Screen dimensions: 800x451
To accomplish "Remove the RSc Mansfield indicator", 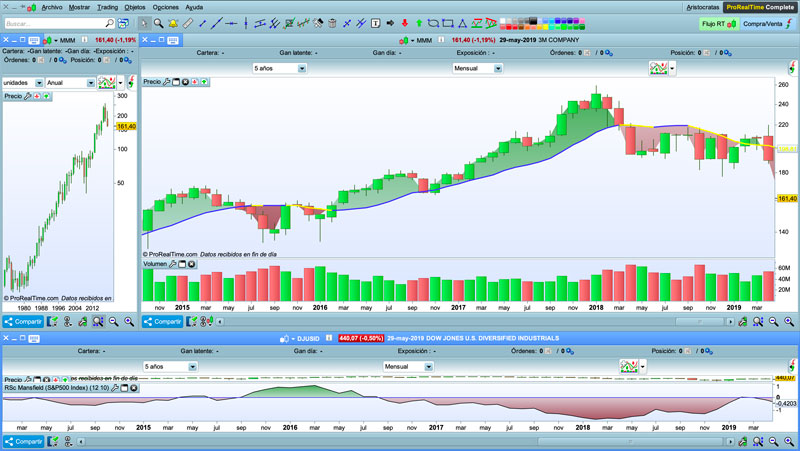I will pyautogui.click(x=134, y=388).
